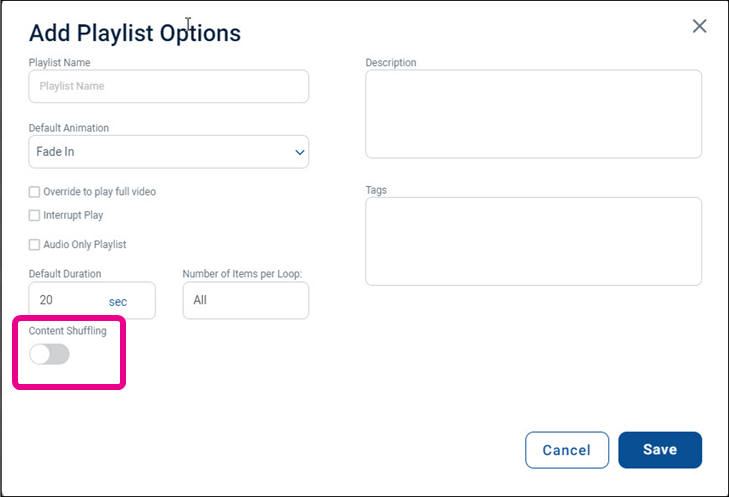The image size is (729, 497).
Task: Click the chevron arrow in Default Animation
Action: coord(300,152)
